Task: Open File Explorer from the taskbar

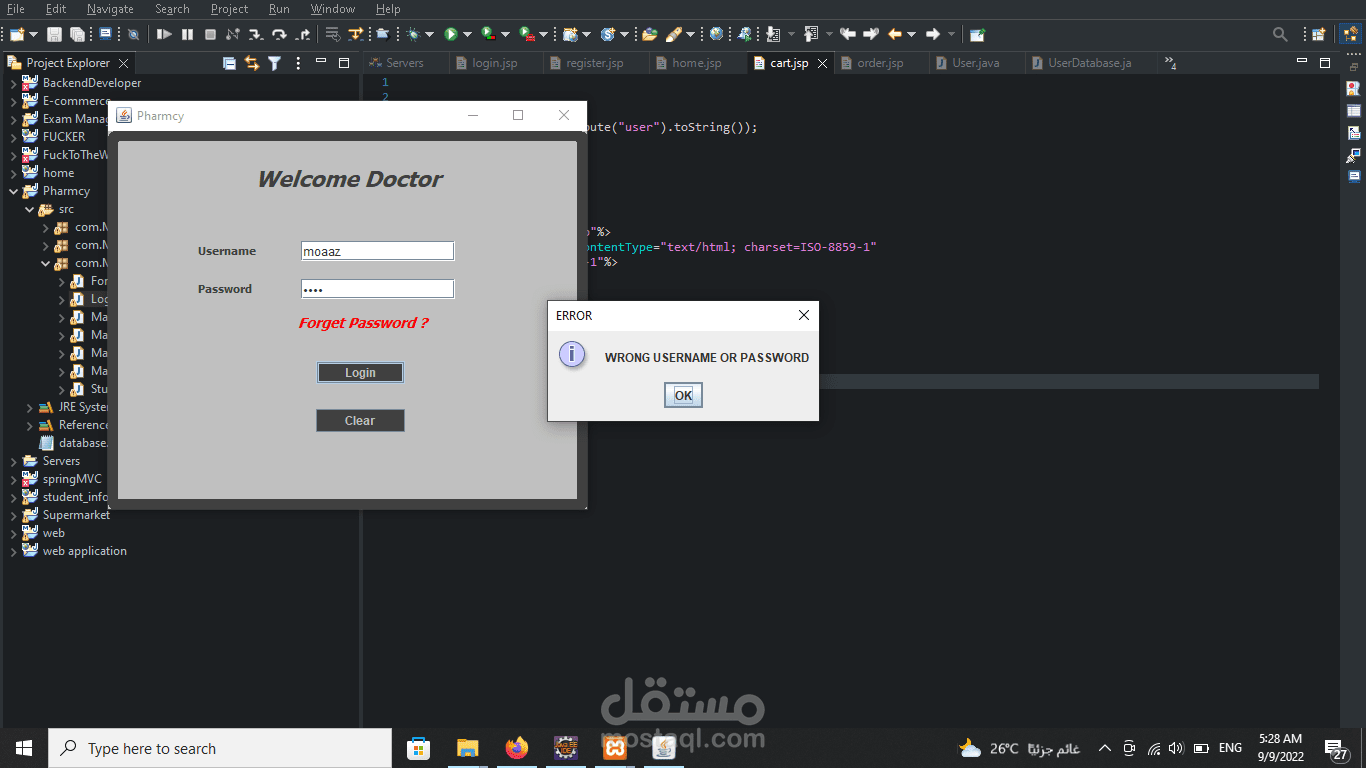Action: point(467,748)
